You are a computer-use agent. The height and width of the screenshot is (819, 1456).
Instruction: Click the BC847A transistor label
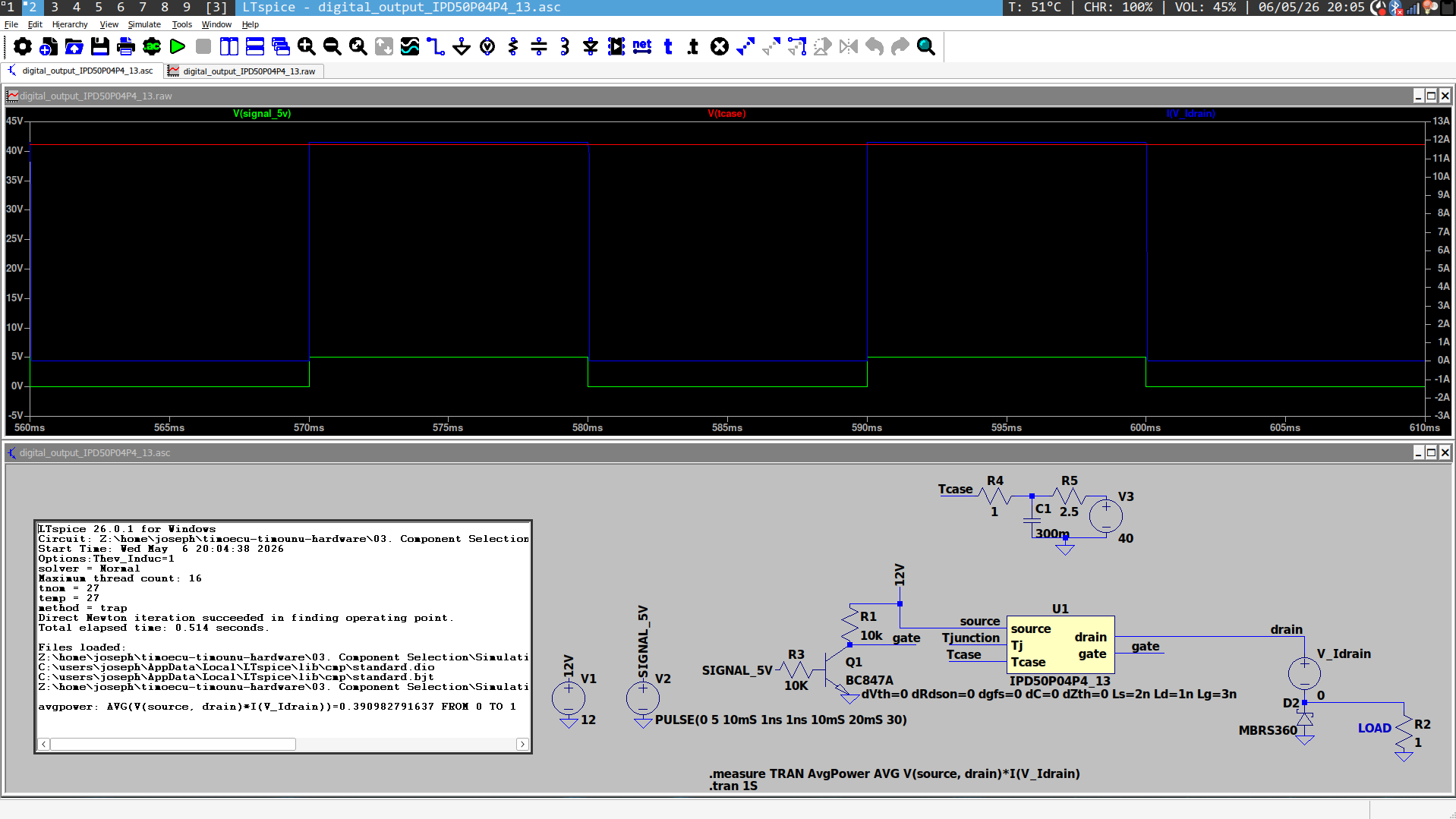point(869,681)
